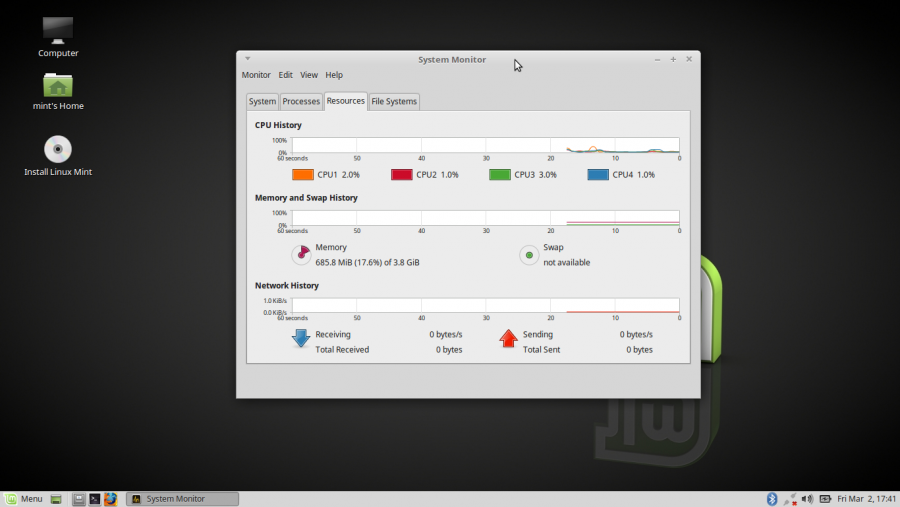Screen dimensions: 900x507
Task: Change CPU3 green color swatch
Action: point(500,175)
